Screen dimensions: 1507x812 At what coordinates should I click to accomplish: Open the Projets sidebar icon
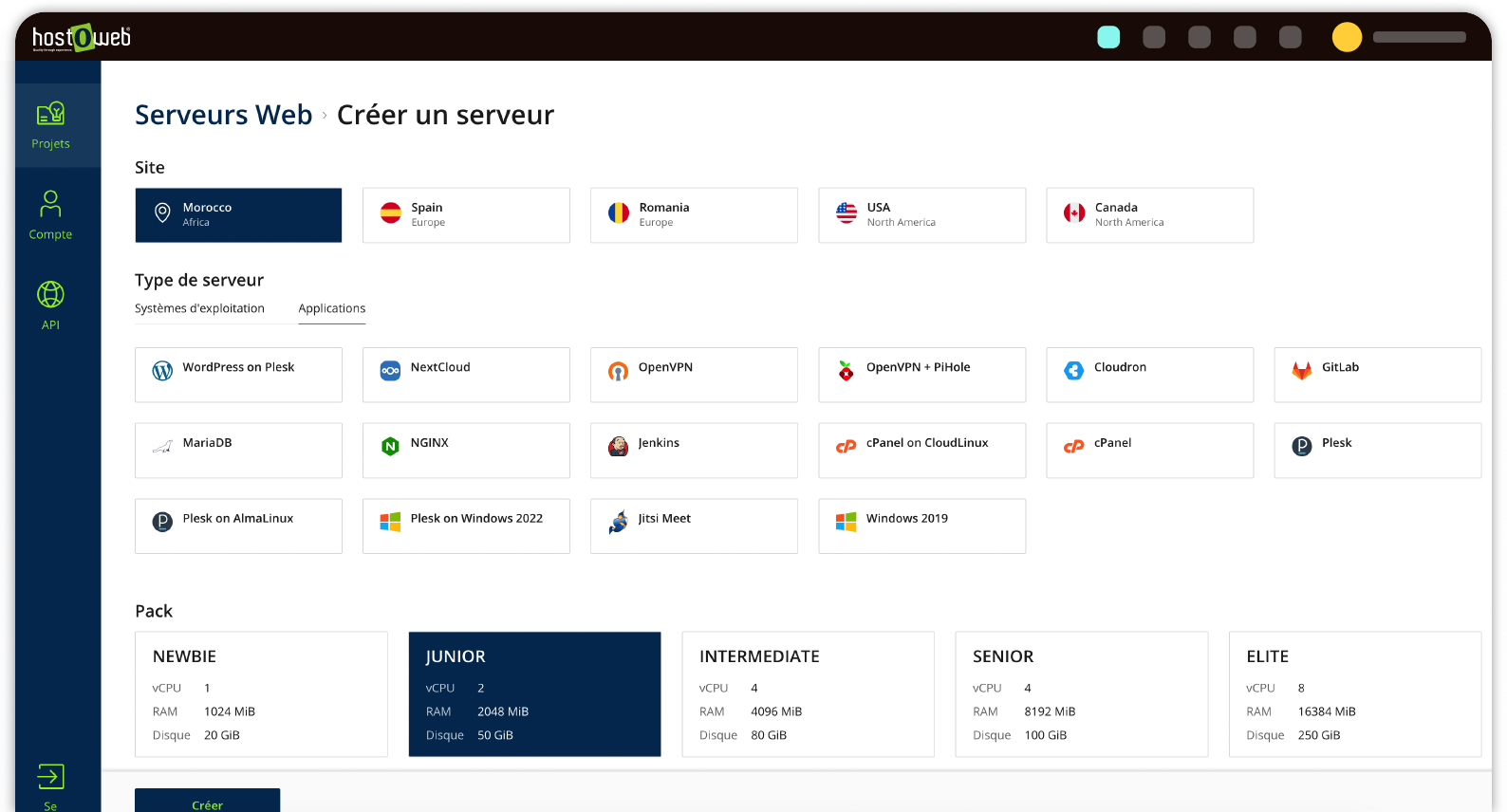(50, 115)
